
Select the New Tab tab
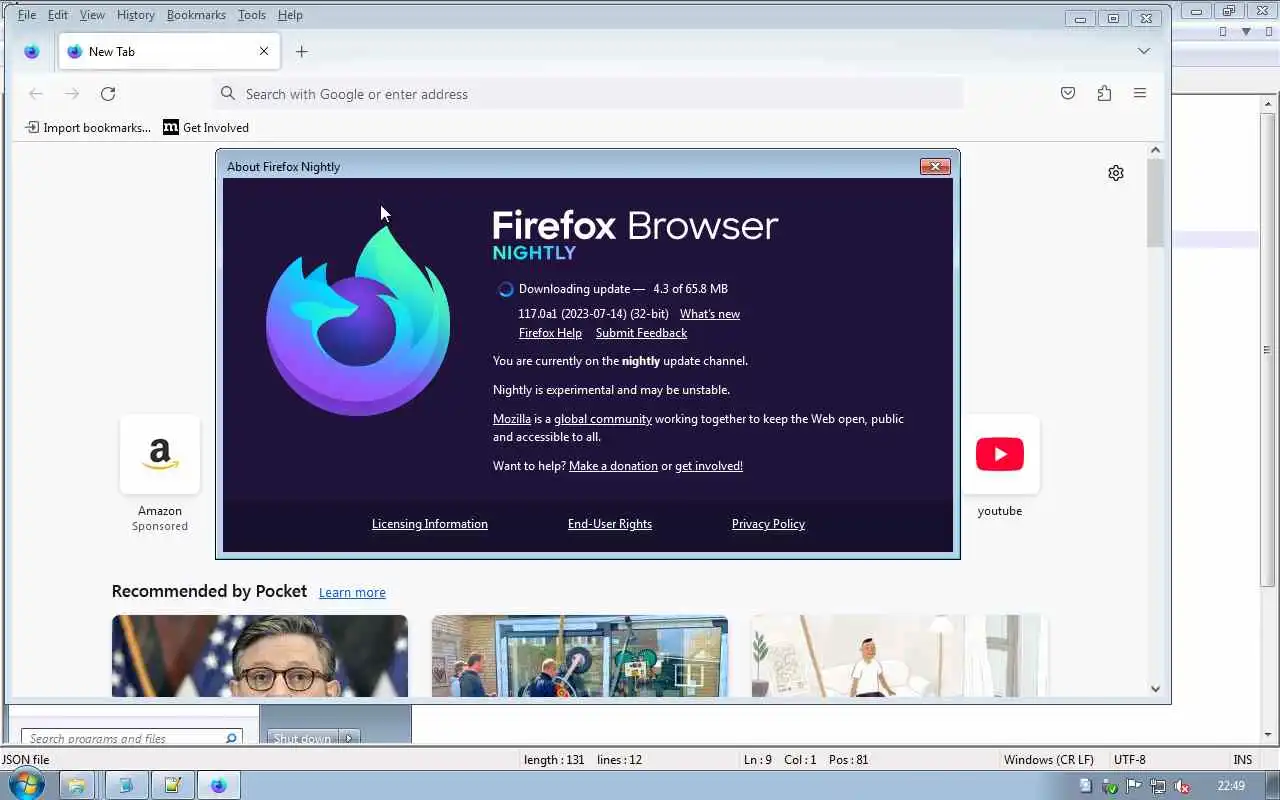(x=169, y=51)
